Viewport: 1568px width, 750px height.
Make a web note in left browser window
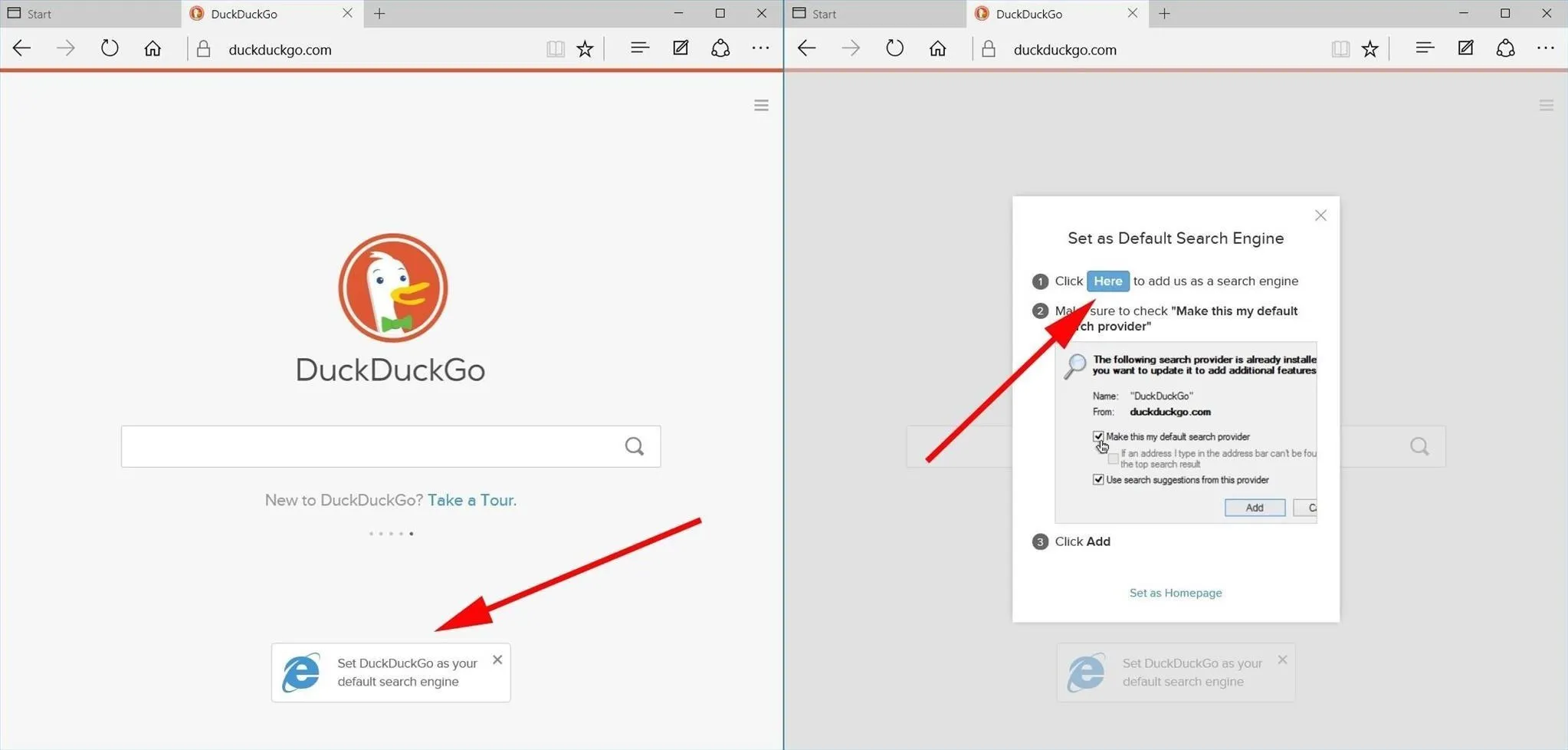click(x=681, y=48)
